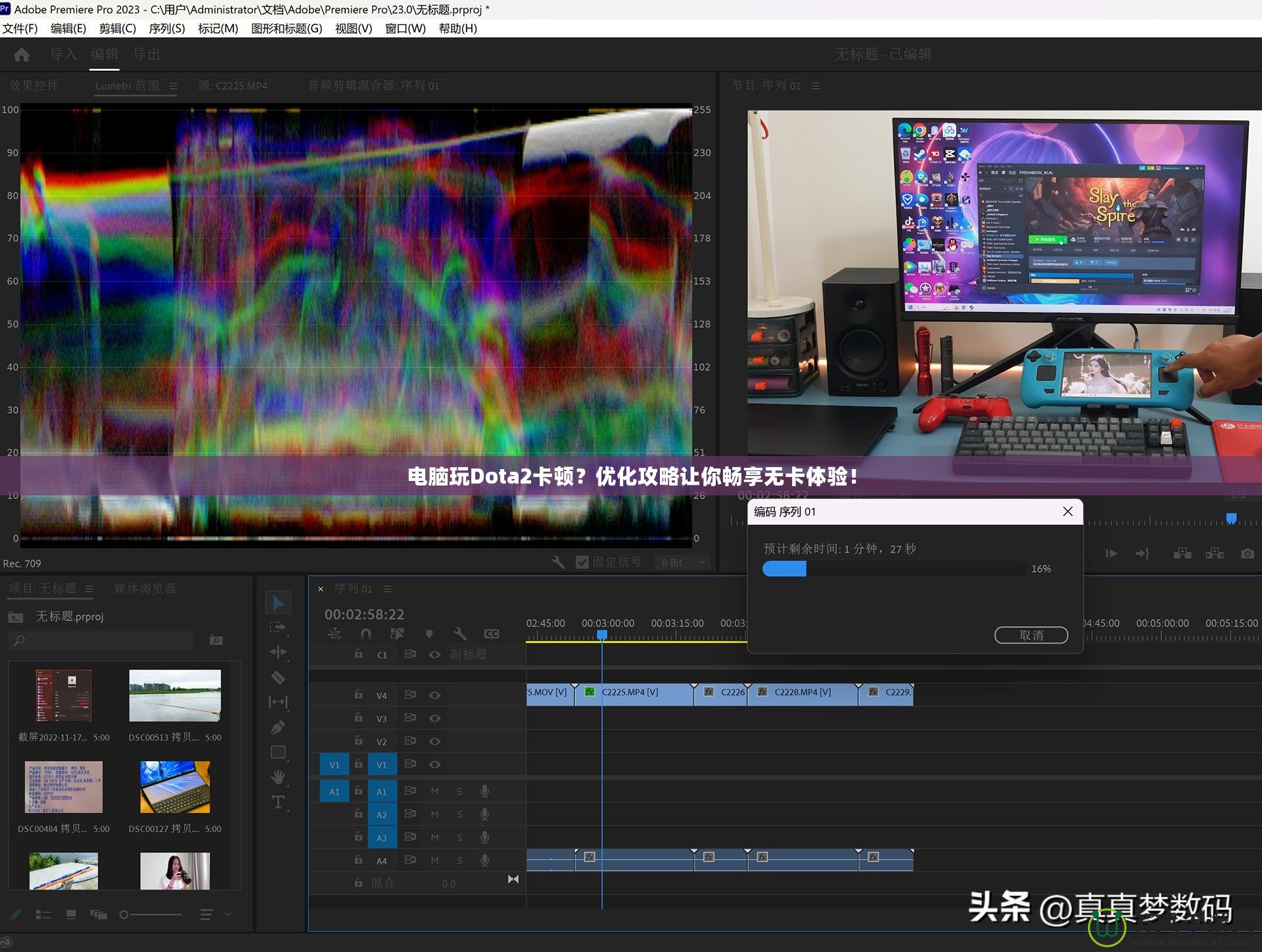1262x952 pixels.
Task: Toggle the V4 track lock
Action: (x=358, y=694)
